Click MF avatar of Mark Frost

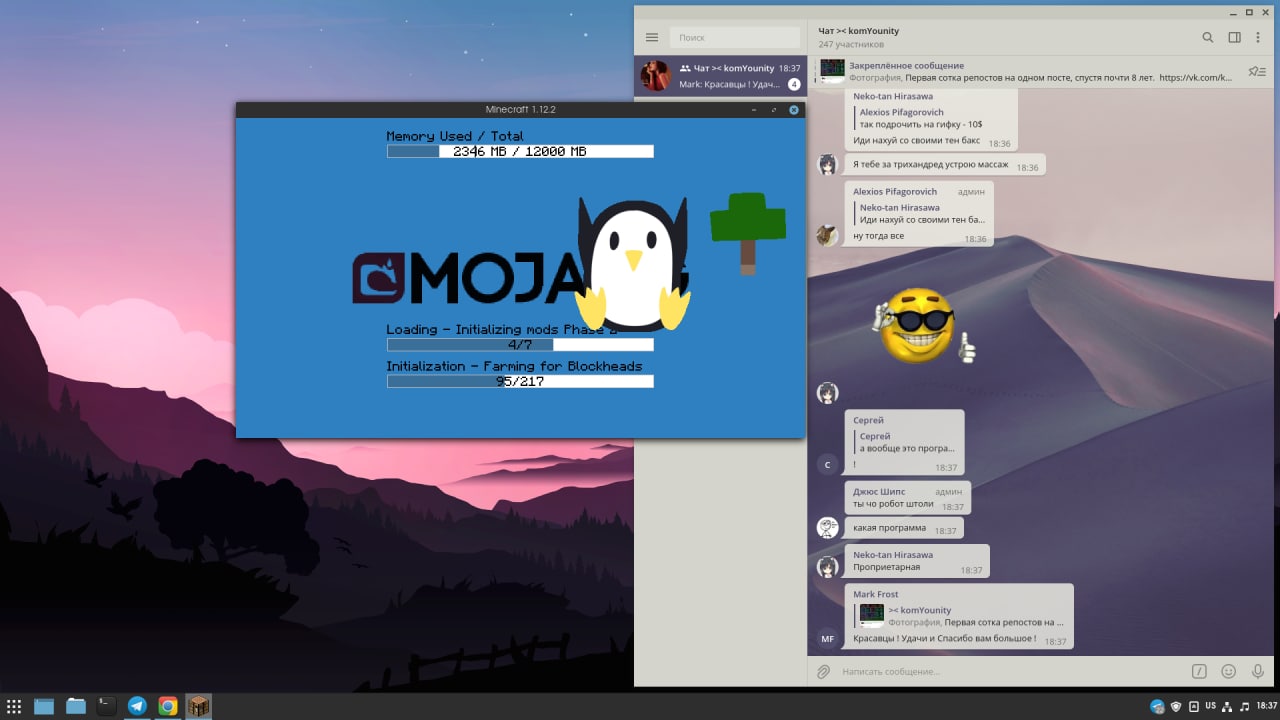click(x=827, y=638)
